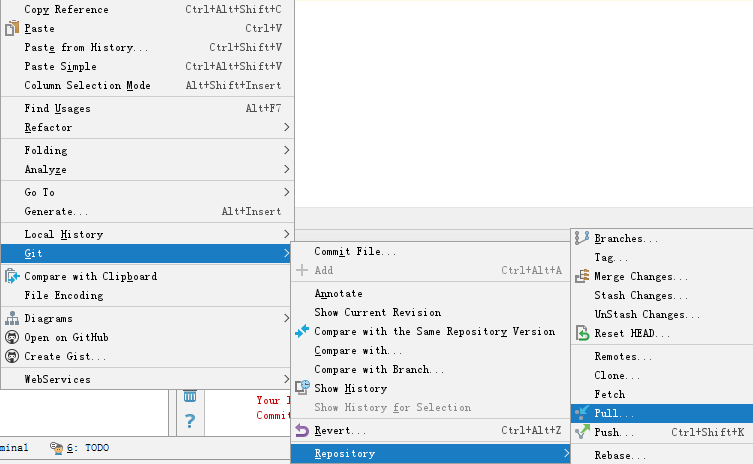
Task: Select Pull... from the Repository submenu
Action: tap(614, 414)
